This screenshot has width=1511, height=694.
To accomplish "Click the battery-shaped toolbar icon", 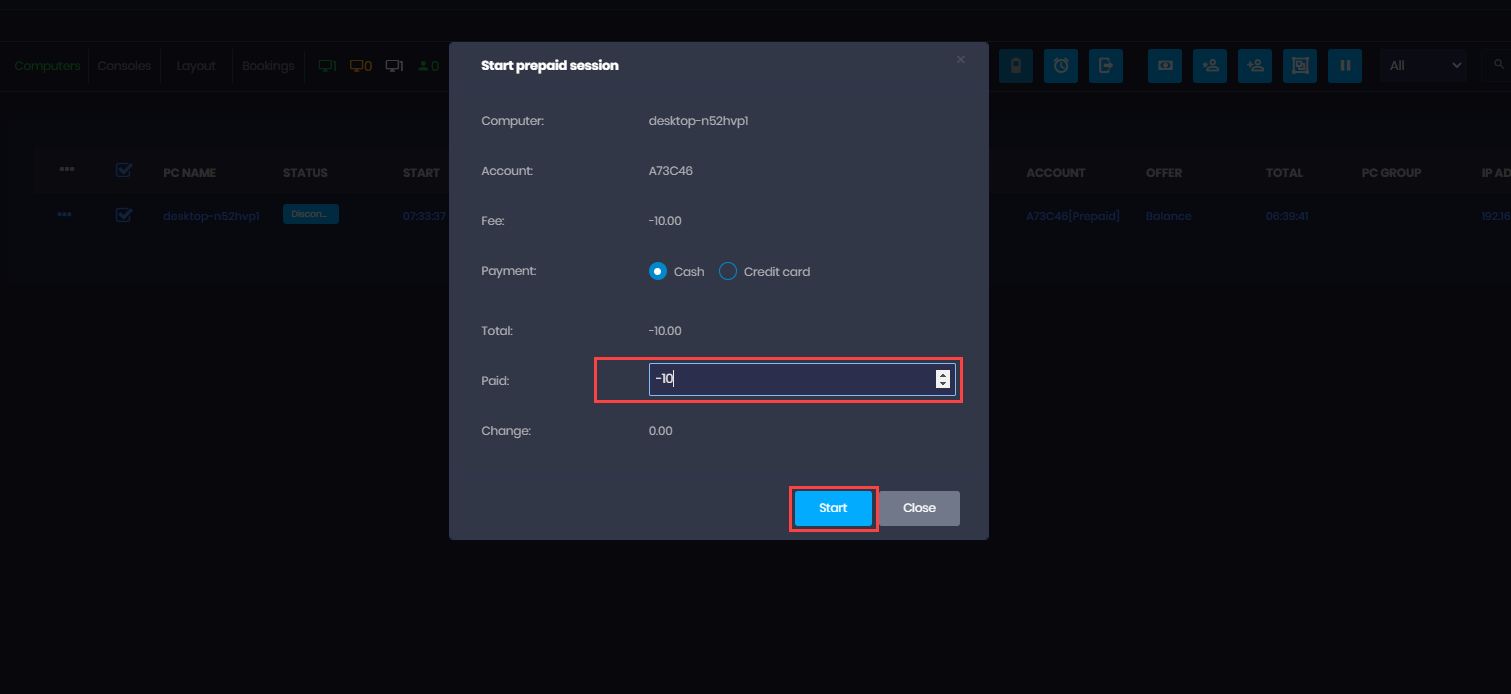I will [x=1016, y=66].
